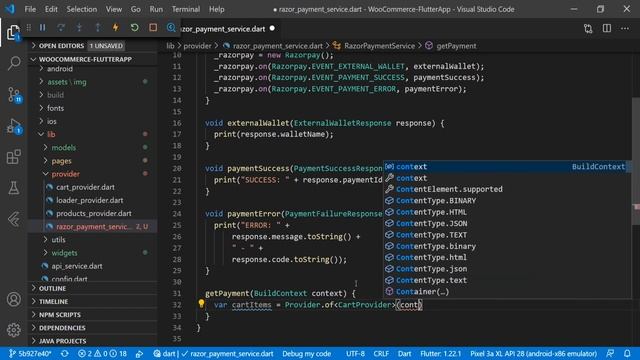Choose Container(…) autocomplete suggestion

pyautogui.click(x=506, y=291)
